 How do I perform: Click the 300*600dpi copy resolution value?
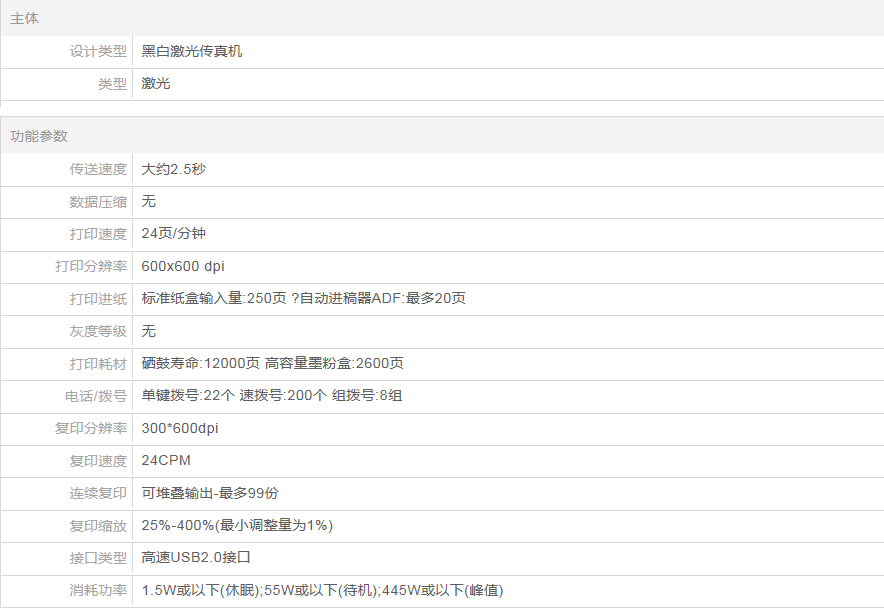[x=180, y=428]
